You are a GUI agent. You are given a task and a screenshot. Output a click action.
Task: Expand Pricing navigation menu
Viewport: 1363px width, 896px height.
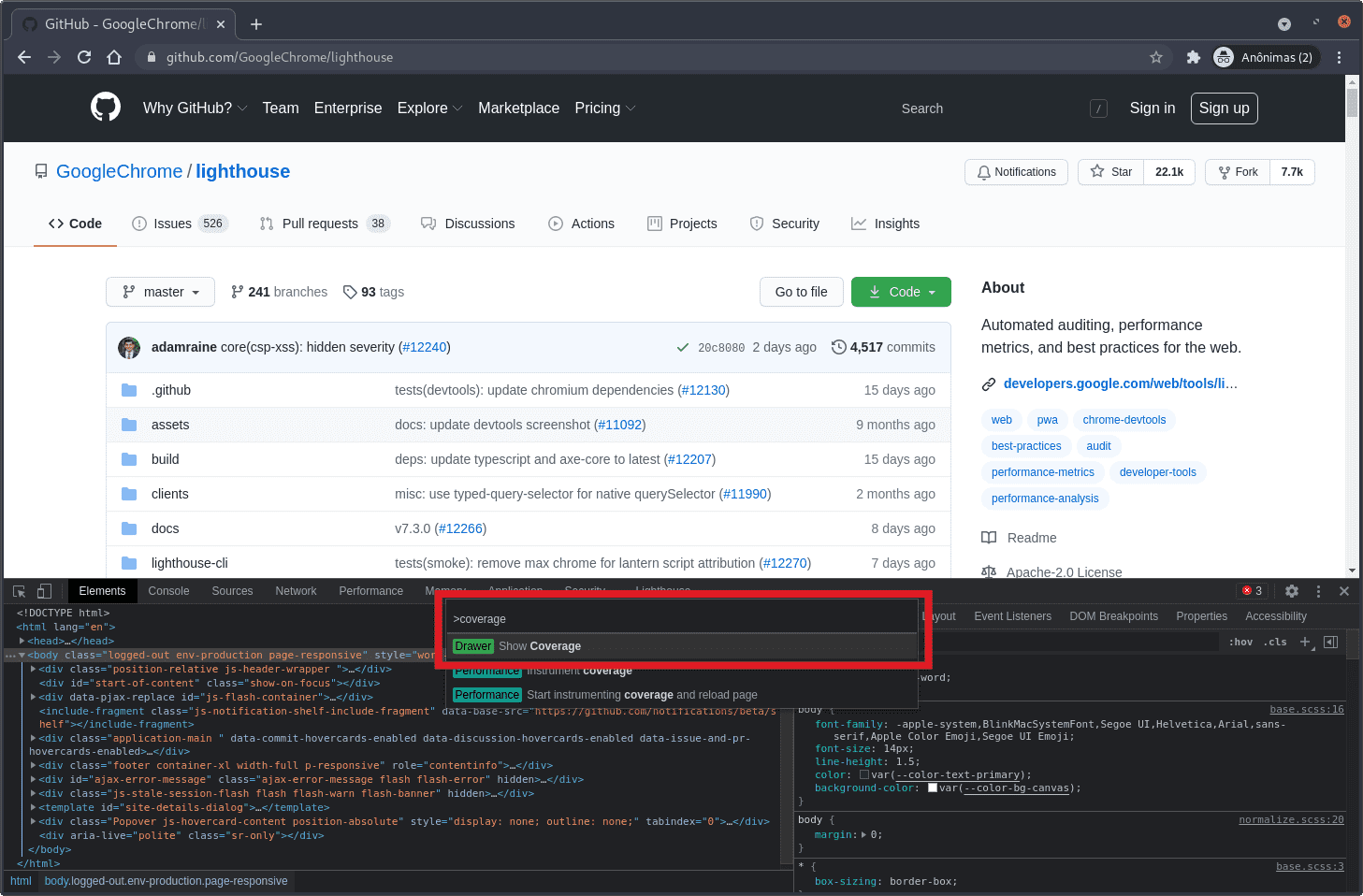point(604,108)
